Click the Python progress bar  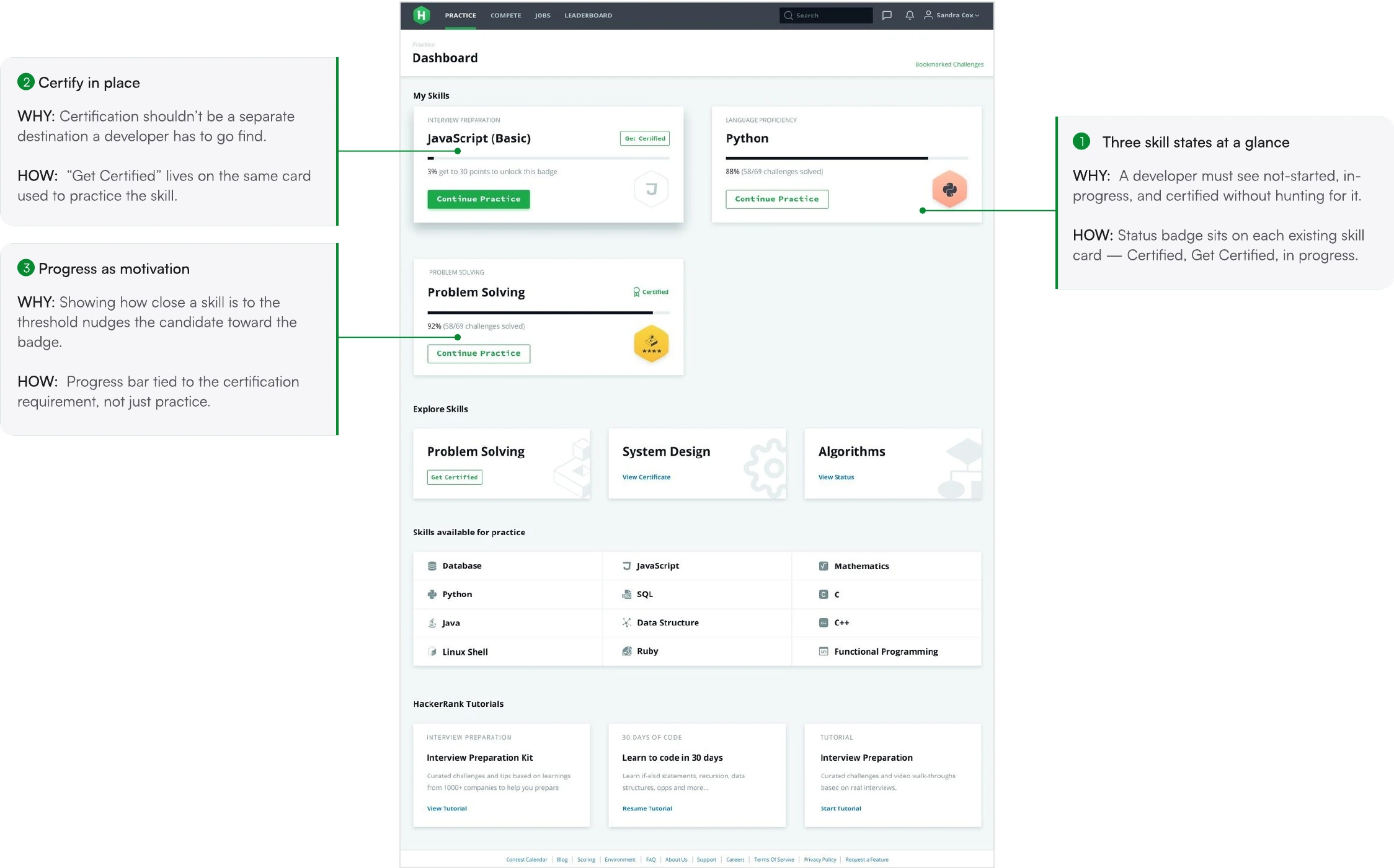pyautogui.click(x=846, y=158)
